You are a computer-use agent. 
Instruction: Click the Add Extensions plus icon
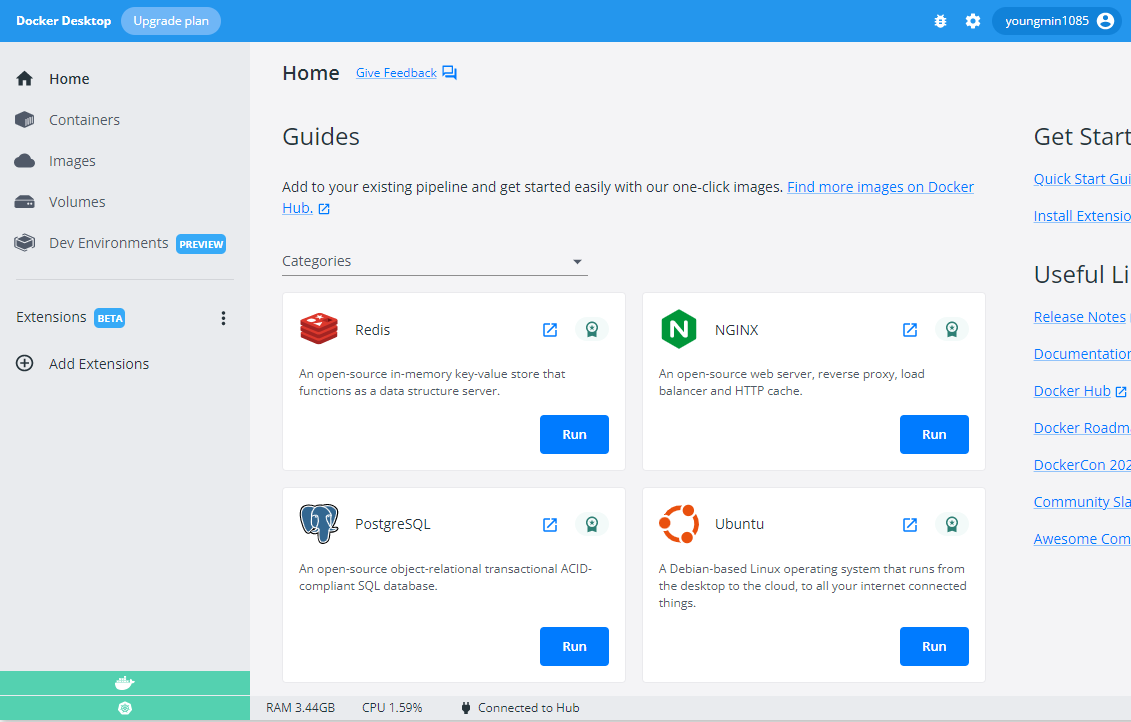(x=25, y=364)
